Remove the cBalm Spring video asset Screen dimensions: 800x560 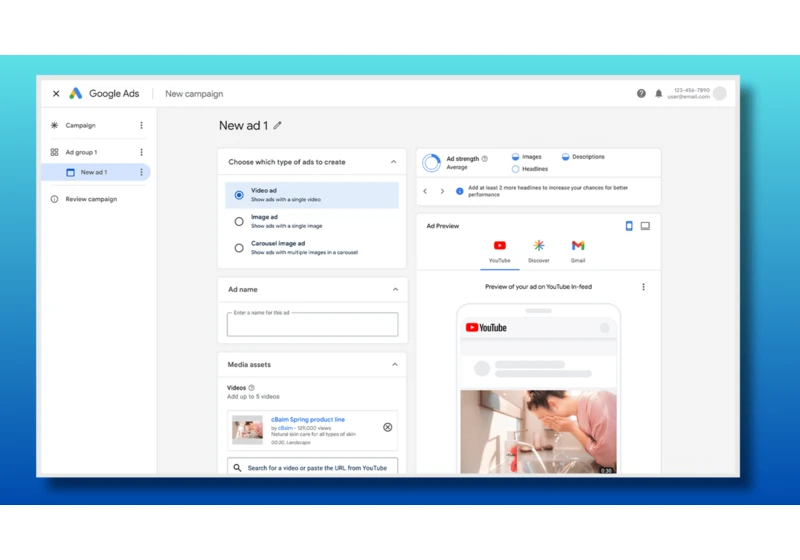(388, 427)
